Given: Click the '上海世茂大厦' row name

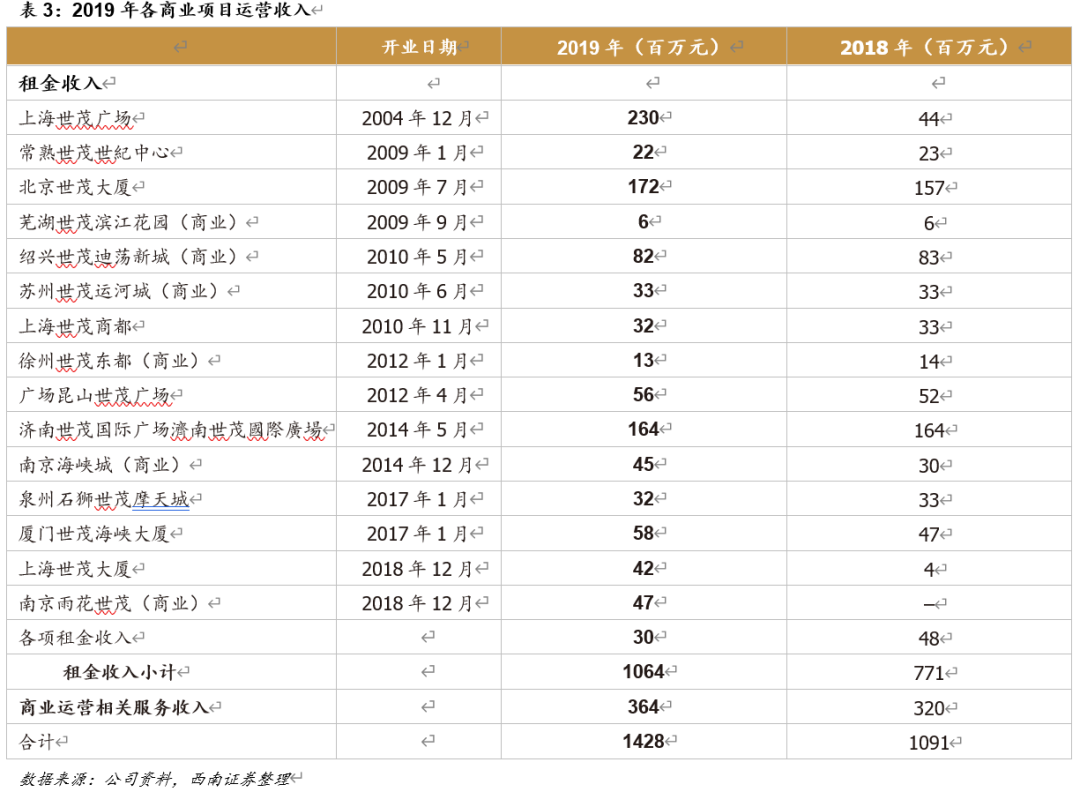Looking at the screenshot, I should [75, 569].
